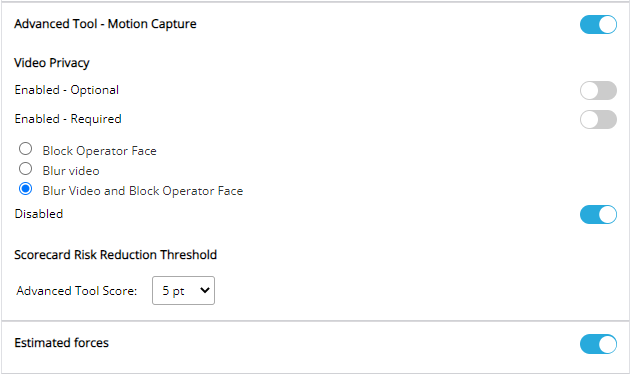Open the Advanced Tool Score dropdown
This screenshot has width=631, height=376.
click(x=183, y=291)
